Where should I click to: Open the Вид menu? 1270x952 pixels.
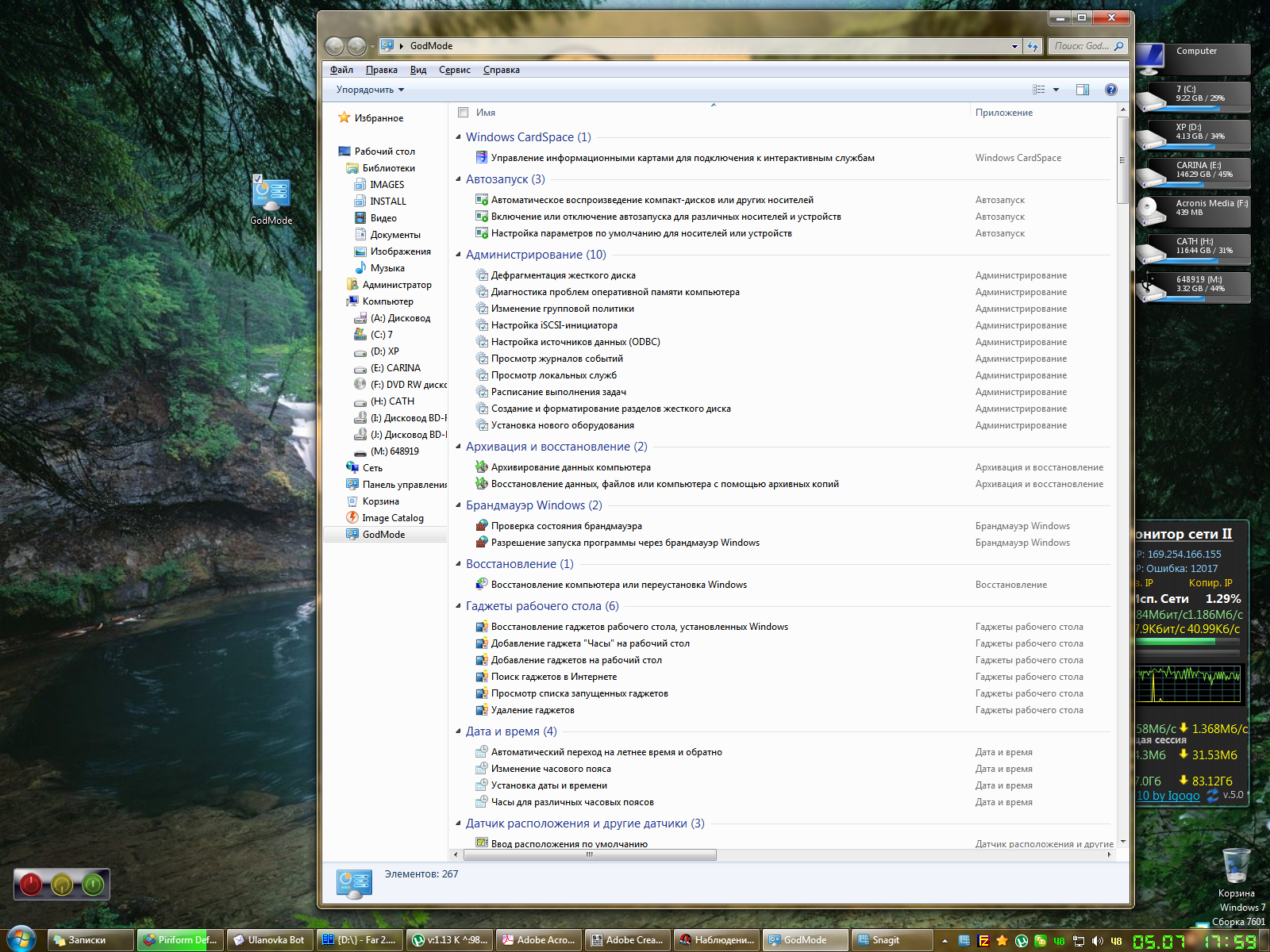coord(418,70)
